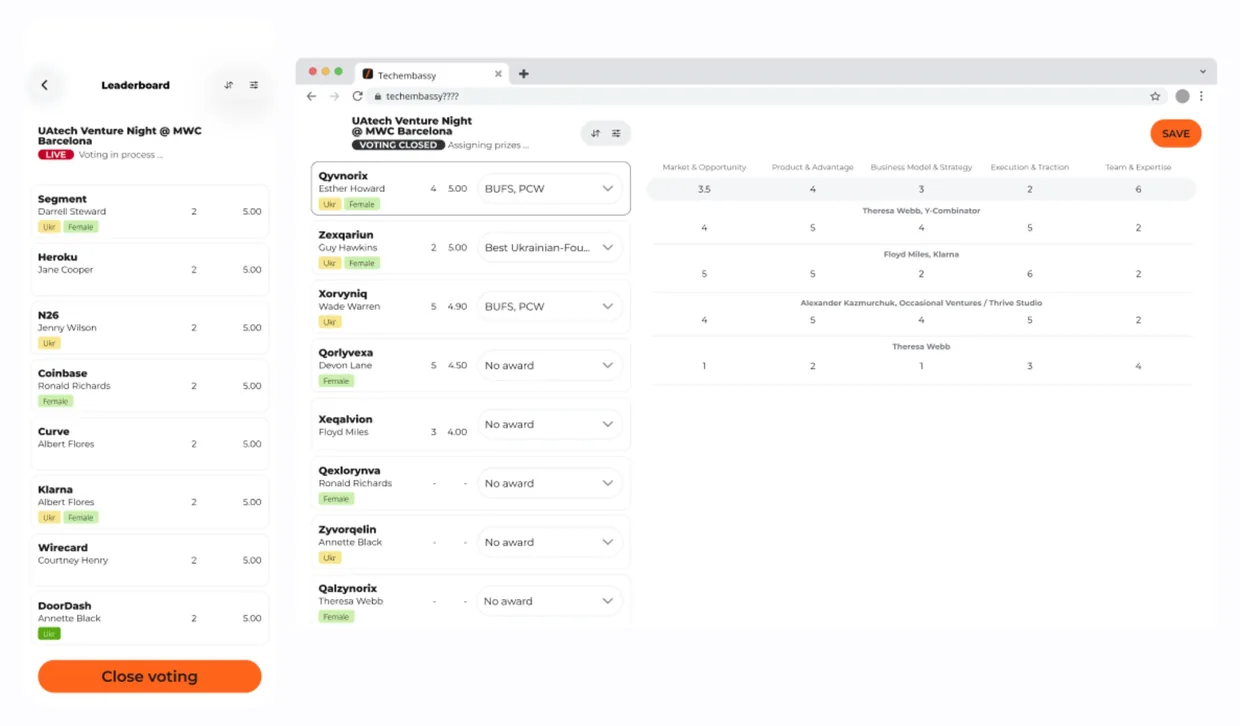Go back from the Leaderboard panel
Screen dimensions: 1240x726
coord(45,85)
